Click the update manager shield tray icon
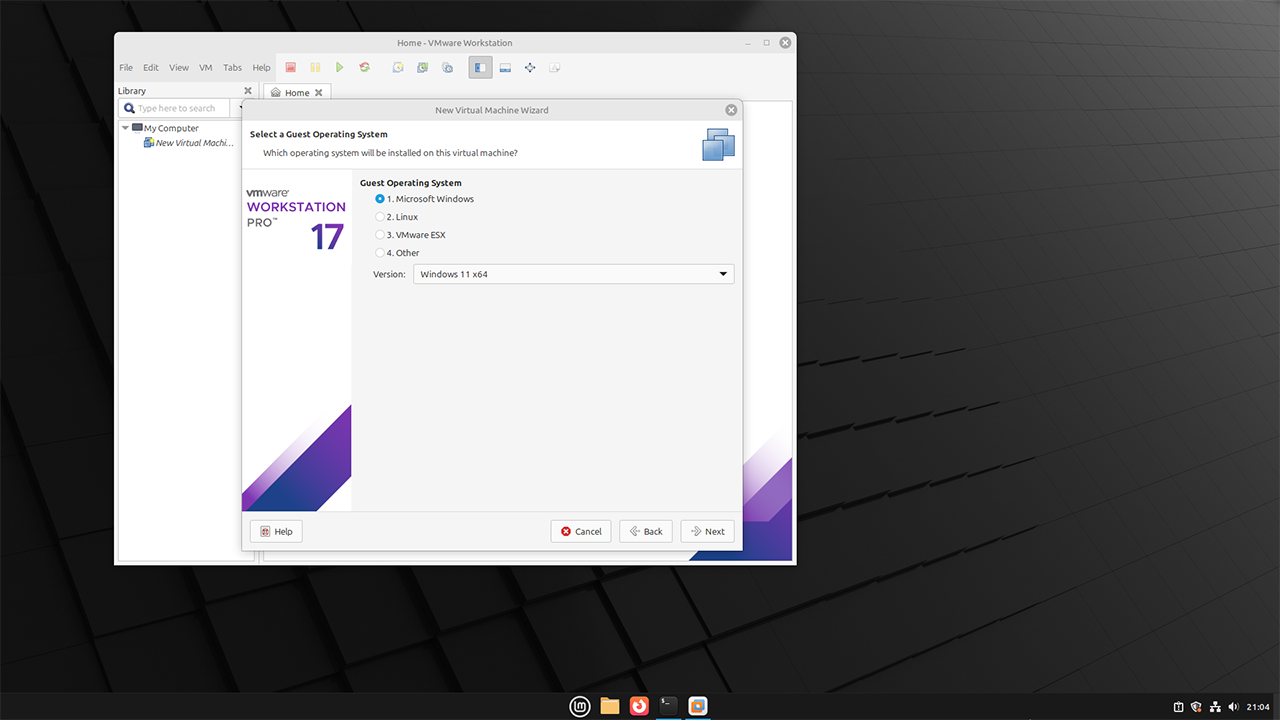Image resolution: width=1280 pixels, height=720 pixels. pyautogui.click(x=1196, y=707)
